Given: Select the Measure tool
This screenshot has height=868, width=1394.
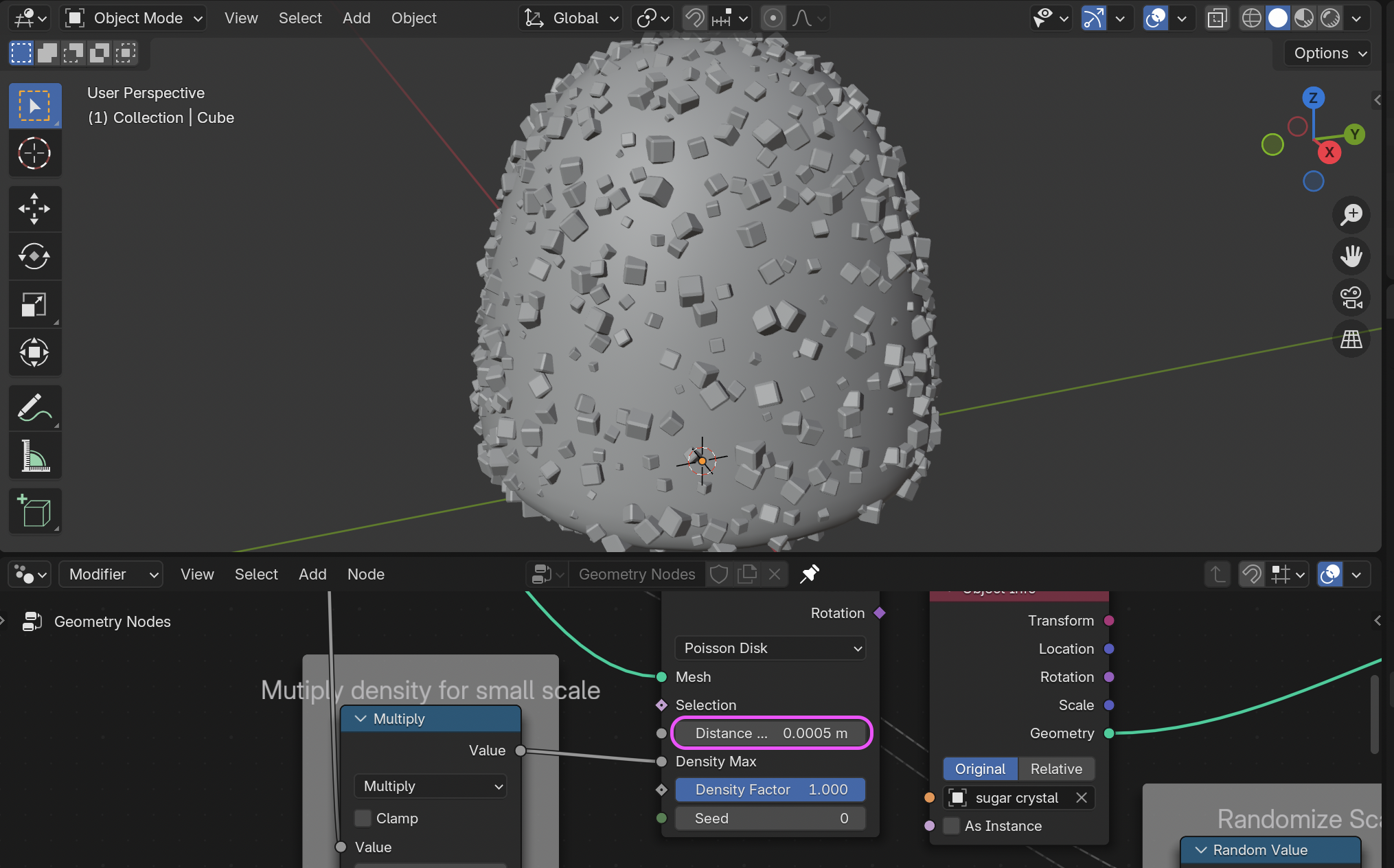Looking at the screenshot, I should (x=34, y=456).
